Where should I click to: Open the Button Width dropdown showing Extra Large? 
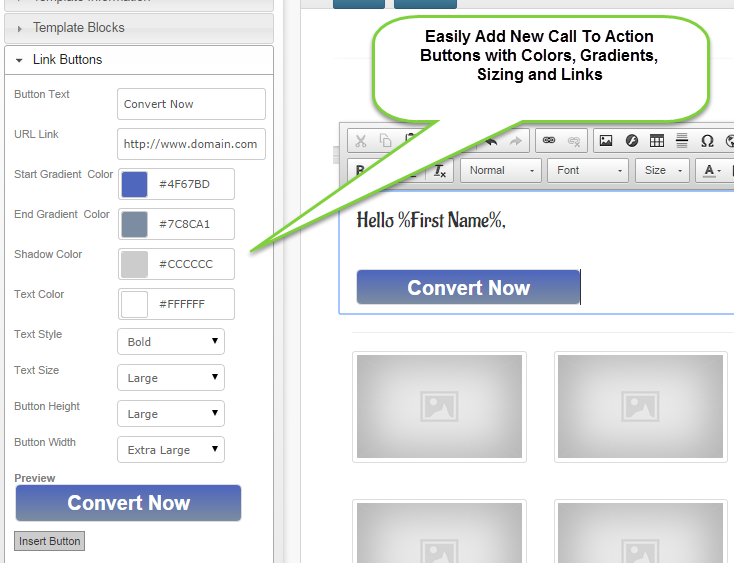(x=171, y=450)
